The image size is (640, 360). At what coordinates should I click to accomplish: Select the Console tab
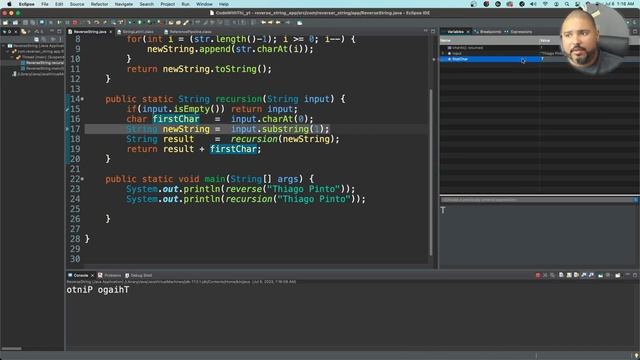point(80,276)
